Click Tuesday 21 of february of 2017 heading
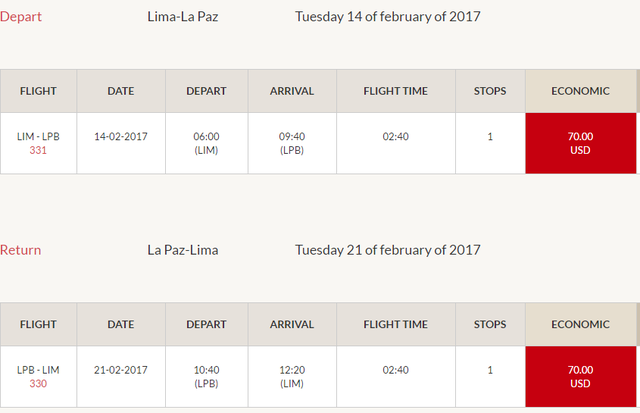The width and height of the screenshot is (640, 413). point(388,250)
